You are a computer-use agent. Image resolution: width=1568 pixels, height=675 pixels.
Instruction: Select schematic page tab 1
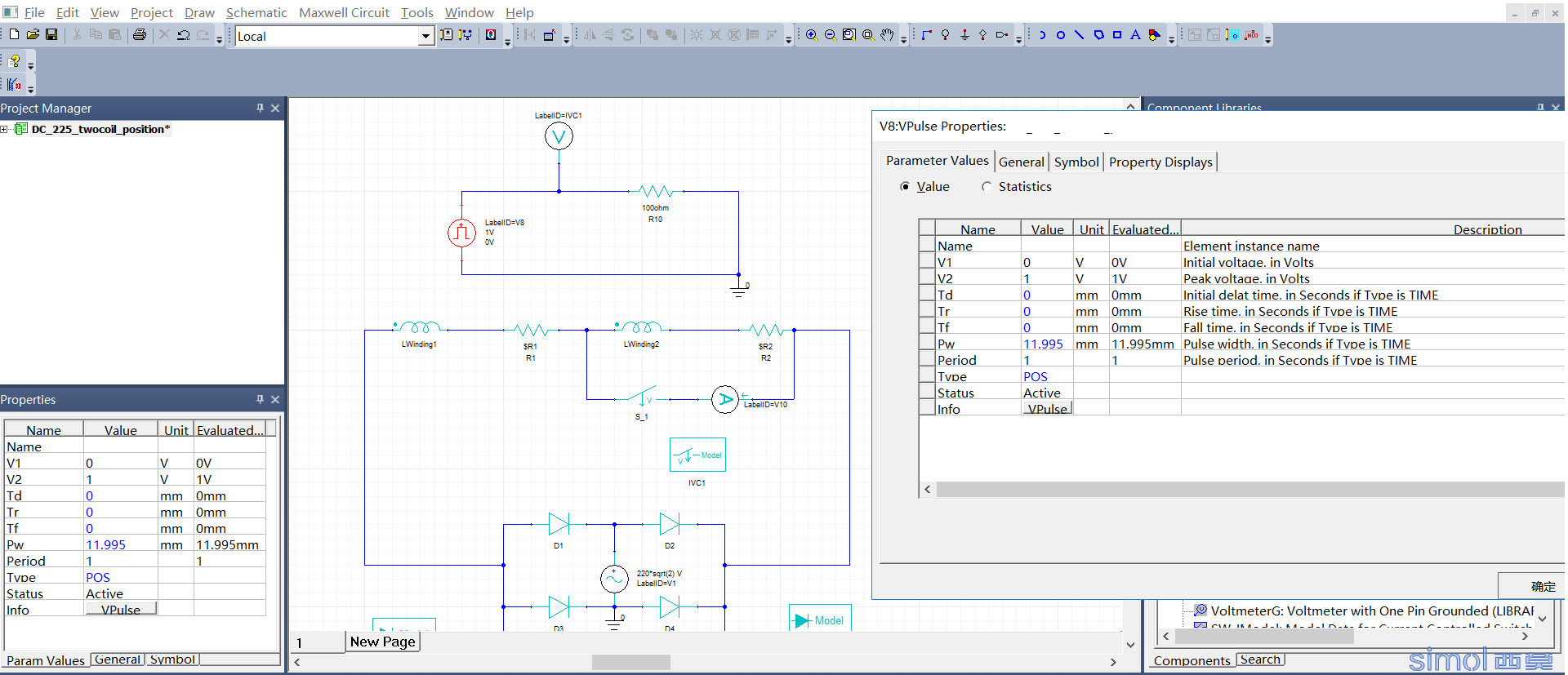tap(318, 642)
